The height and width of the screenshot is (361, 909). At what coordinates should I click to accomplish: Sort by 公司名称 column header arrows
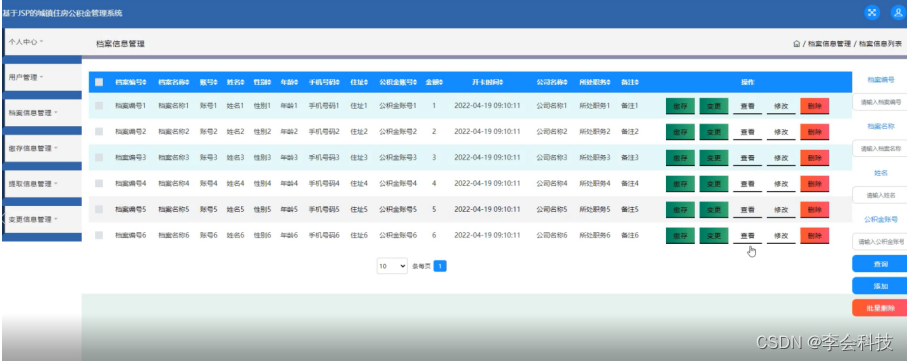pyautogui.click(x=567, y=82)
